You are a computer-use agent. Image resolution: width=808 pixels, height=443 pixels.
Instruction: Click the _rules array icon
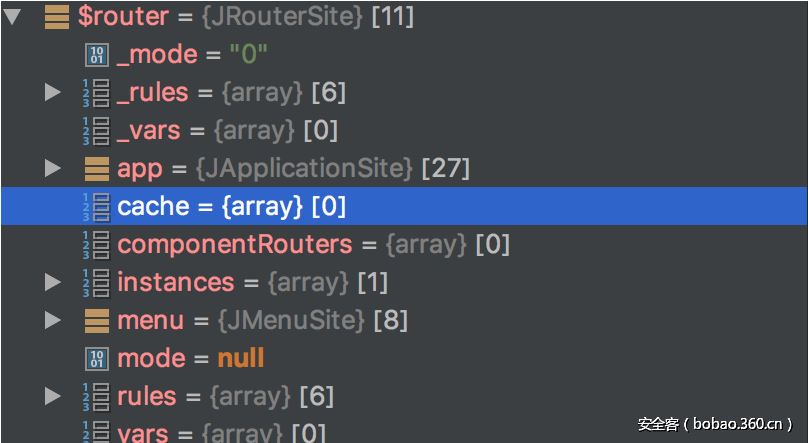coord(95,93)
